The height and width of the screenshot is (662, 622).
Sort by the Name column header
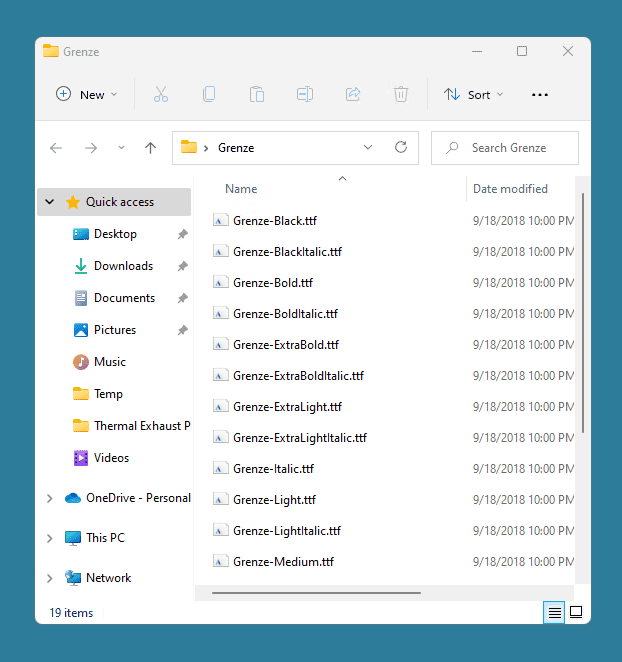(x=241, y=189)
